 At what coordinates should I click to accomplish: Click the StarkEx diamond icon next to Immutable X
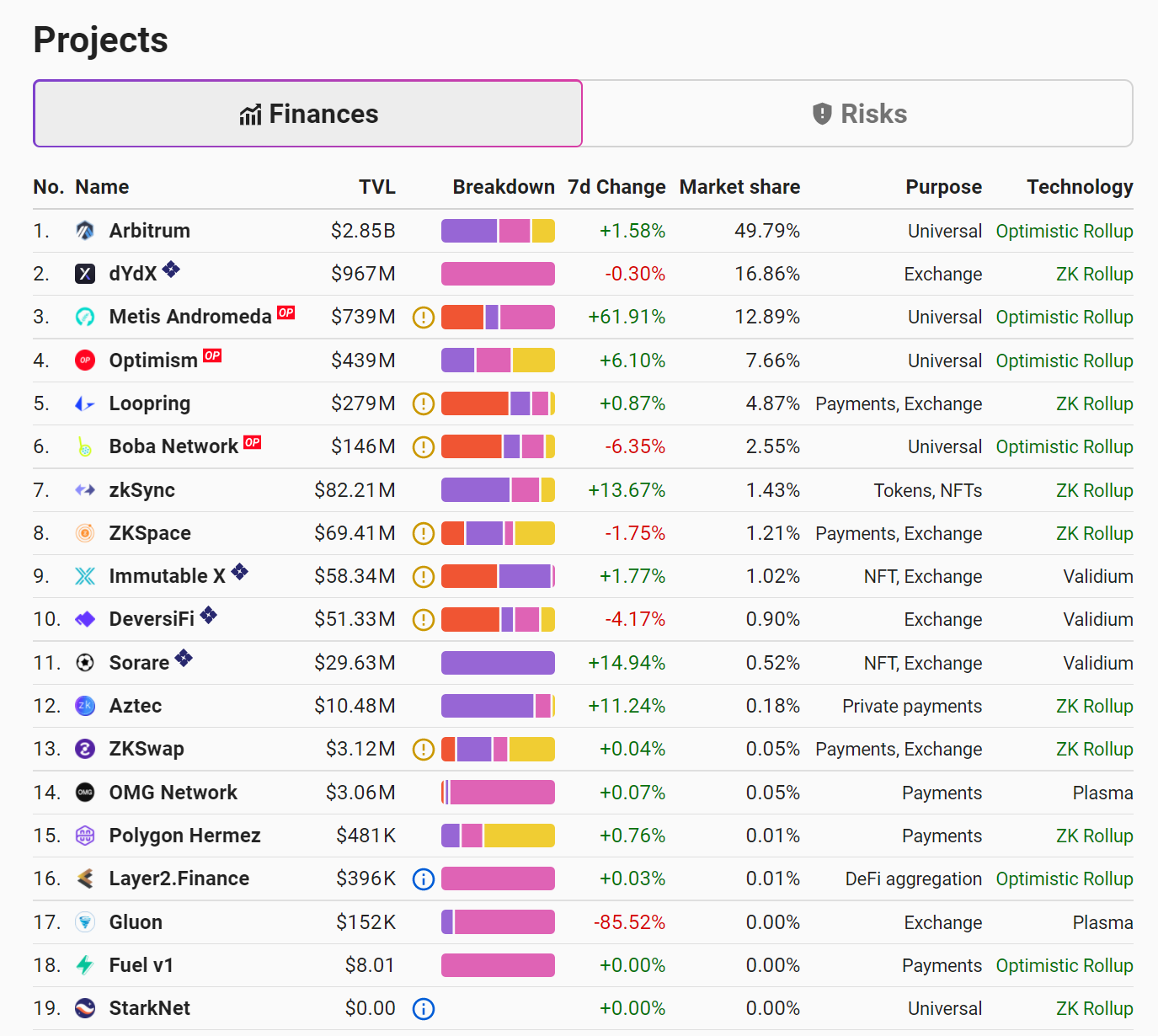pos(240,572)
